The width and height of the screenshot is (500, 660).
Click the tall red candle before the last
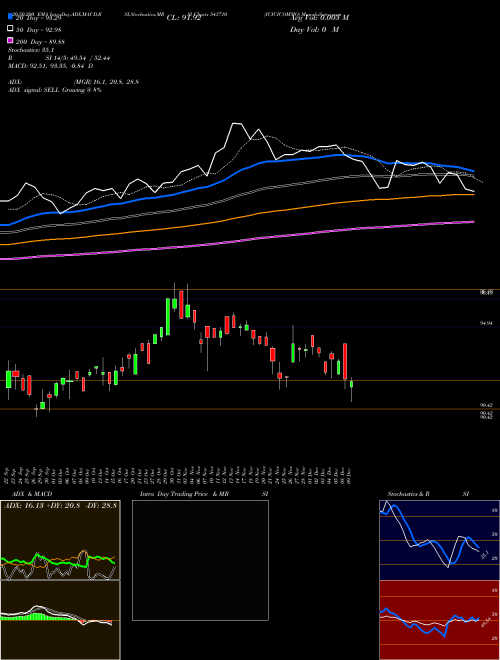[345, 361]
